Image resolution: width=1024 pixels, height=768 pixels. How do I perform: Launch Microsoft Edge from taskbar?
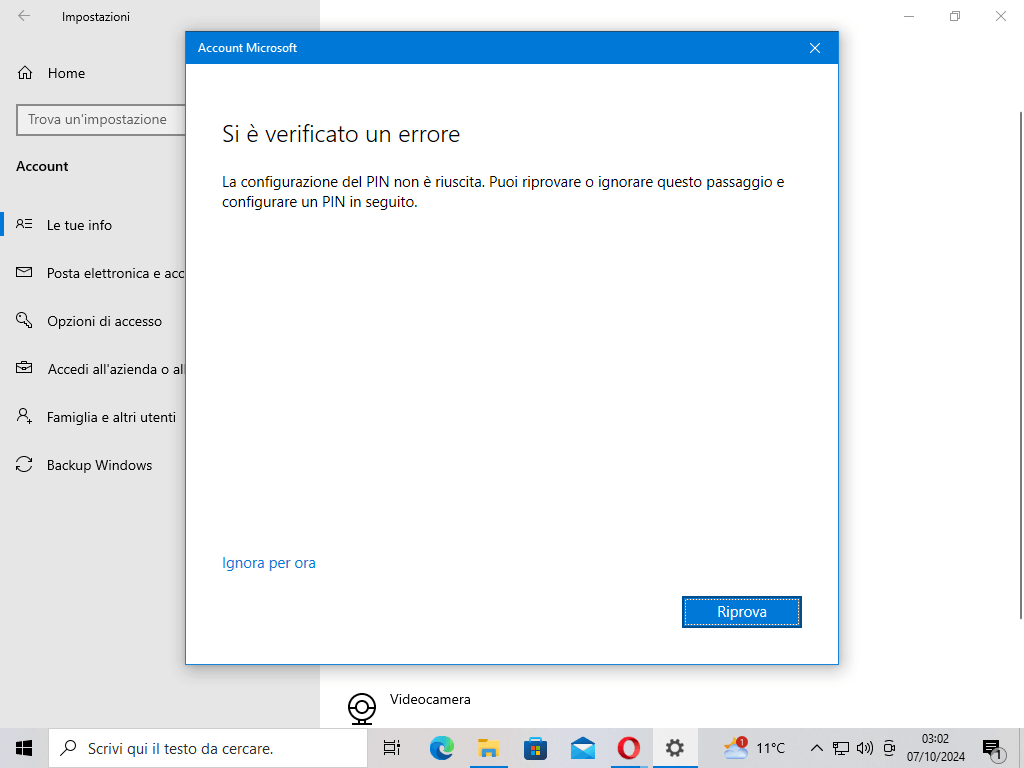441,748
